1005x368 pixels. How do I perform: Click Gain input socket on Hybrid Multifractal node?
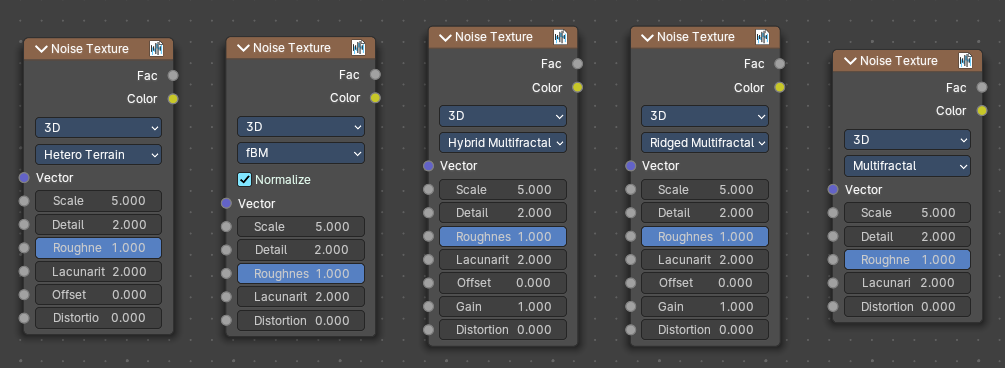click(x=429, y=306)
